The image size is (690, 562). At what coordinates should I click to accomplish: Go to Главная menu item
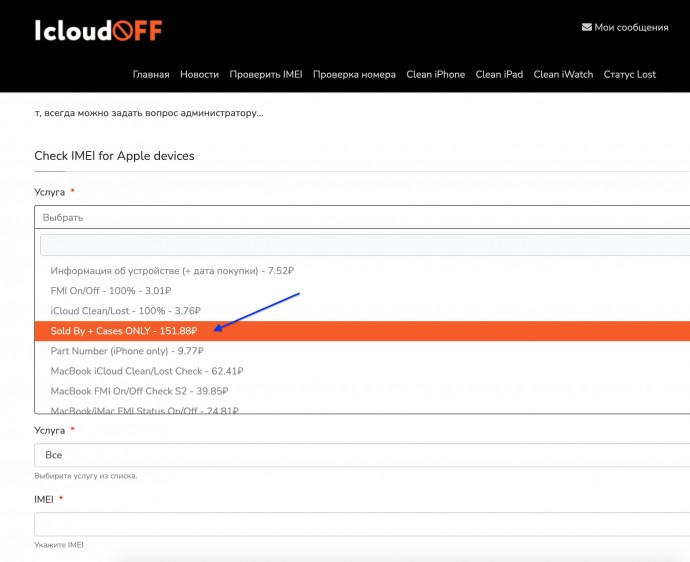click(x=151, y=75)
